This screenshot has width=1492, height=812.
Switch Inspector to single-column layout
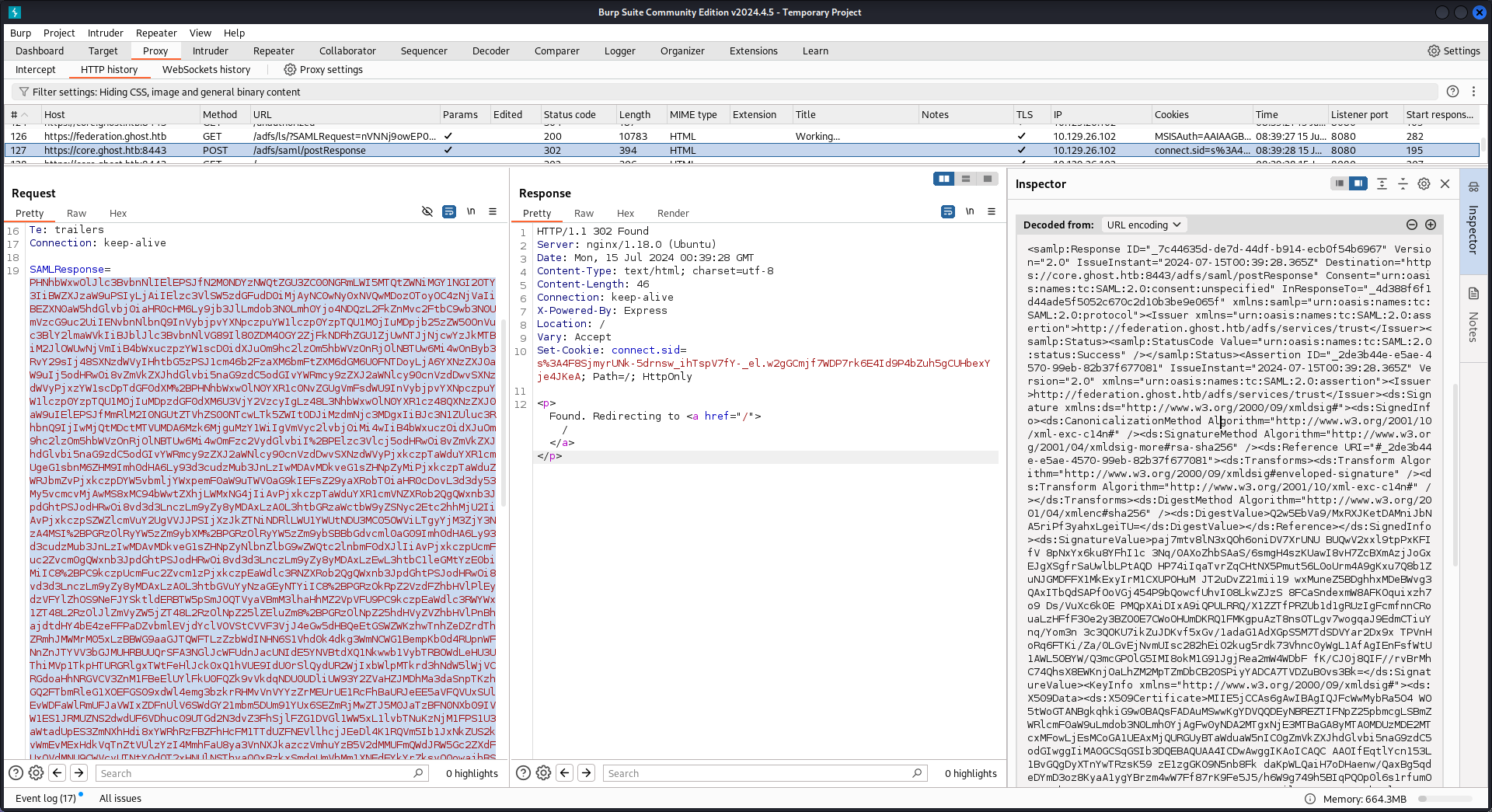[1339, 183]
